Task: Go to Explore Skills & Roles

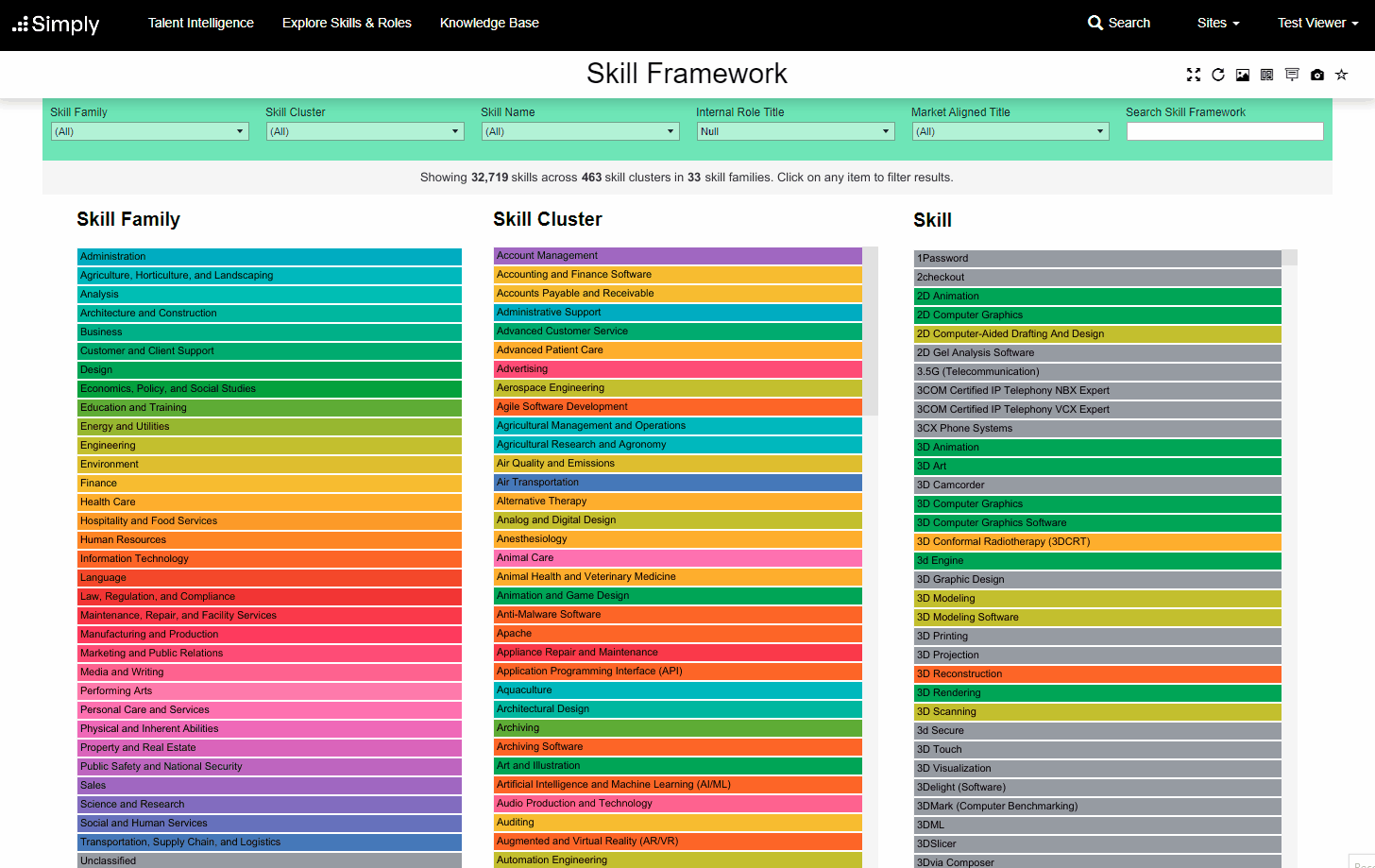Action: (347, 23)
